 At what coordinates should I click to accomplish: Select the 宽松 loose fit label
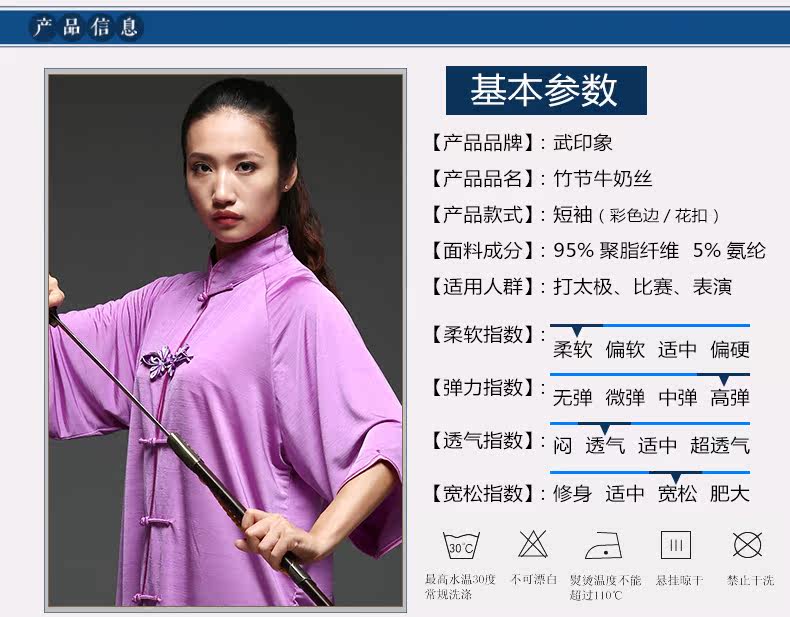pyautogui.click(x=677, y=494)
